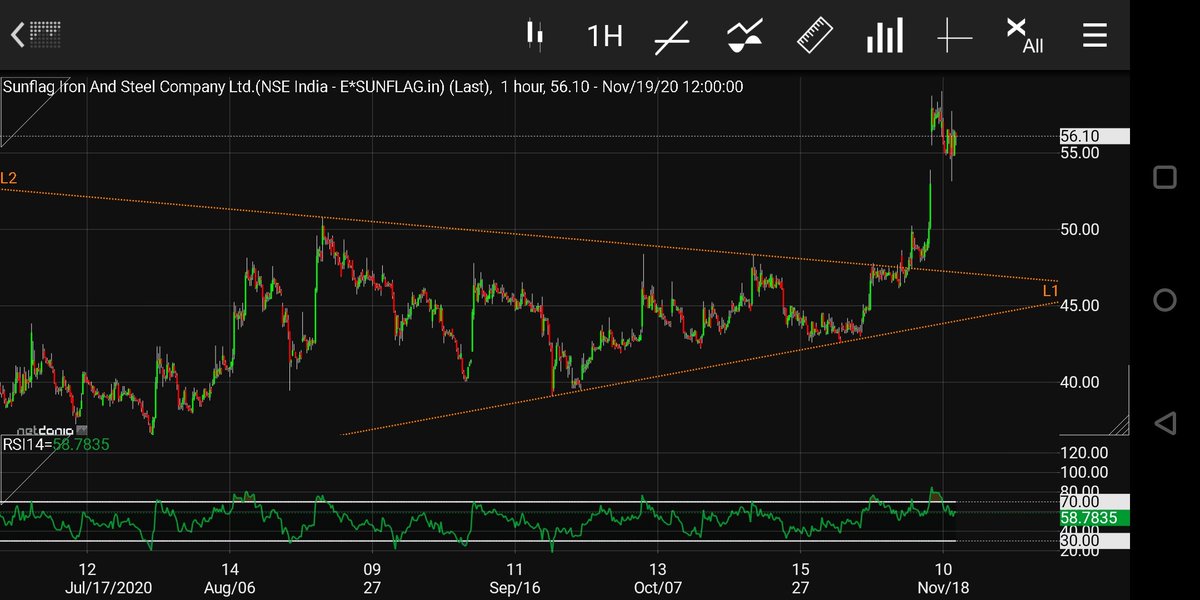
Task: Click the Sep/16 date axis label
Action: pyautogui.click(x=514, y=588)
